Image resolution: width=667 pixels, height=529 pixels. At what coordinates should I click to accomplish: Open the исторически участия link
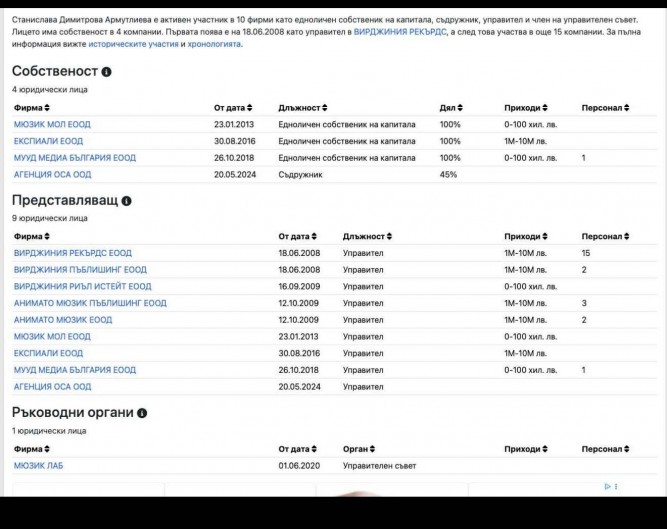(133, 44)
